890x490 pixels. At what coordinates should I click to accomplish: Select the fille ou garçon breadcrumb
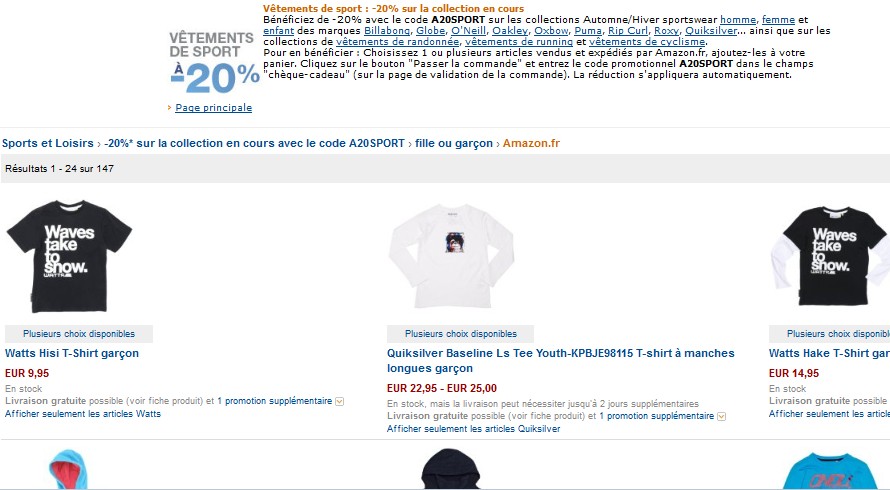coord(454,143)
